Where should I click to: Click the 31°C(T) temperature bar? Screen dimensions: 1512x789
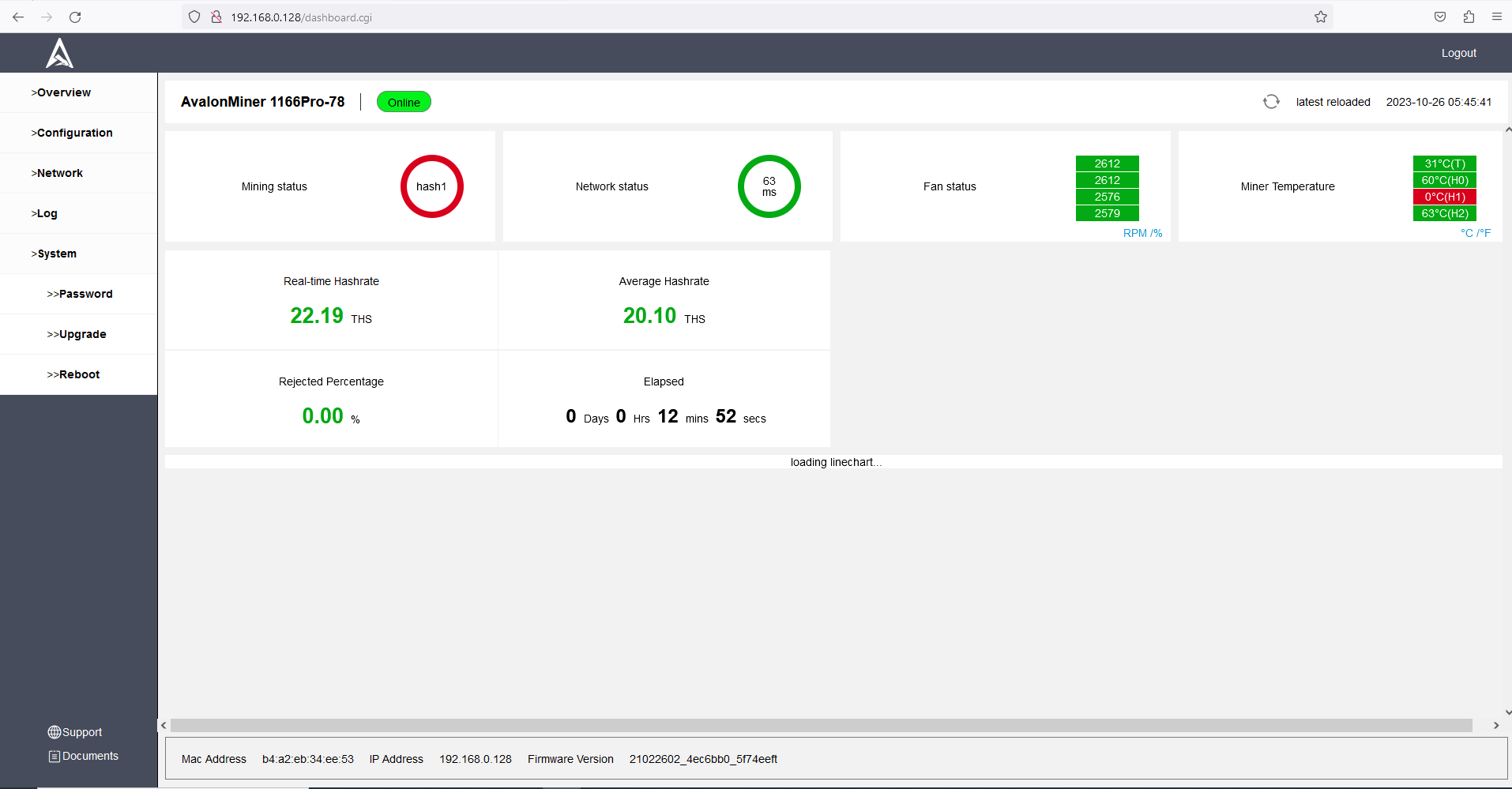click(x=1445, y=163)
